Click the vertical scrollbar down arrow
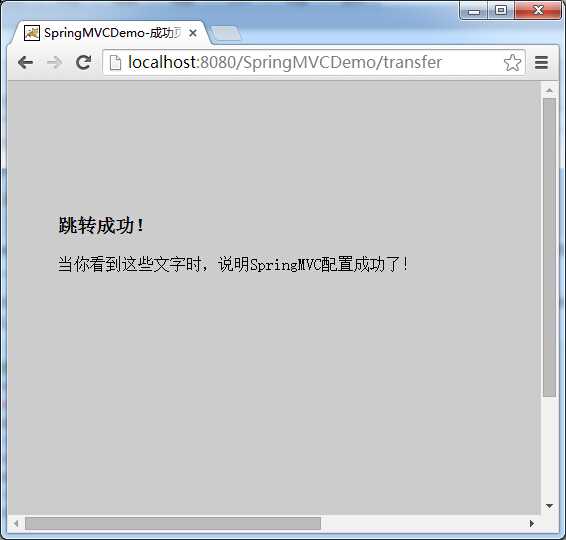 [x=549, y=506]
